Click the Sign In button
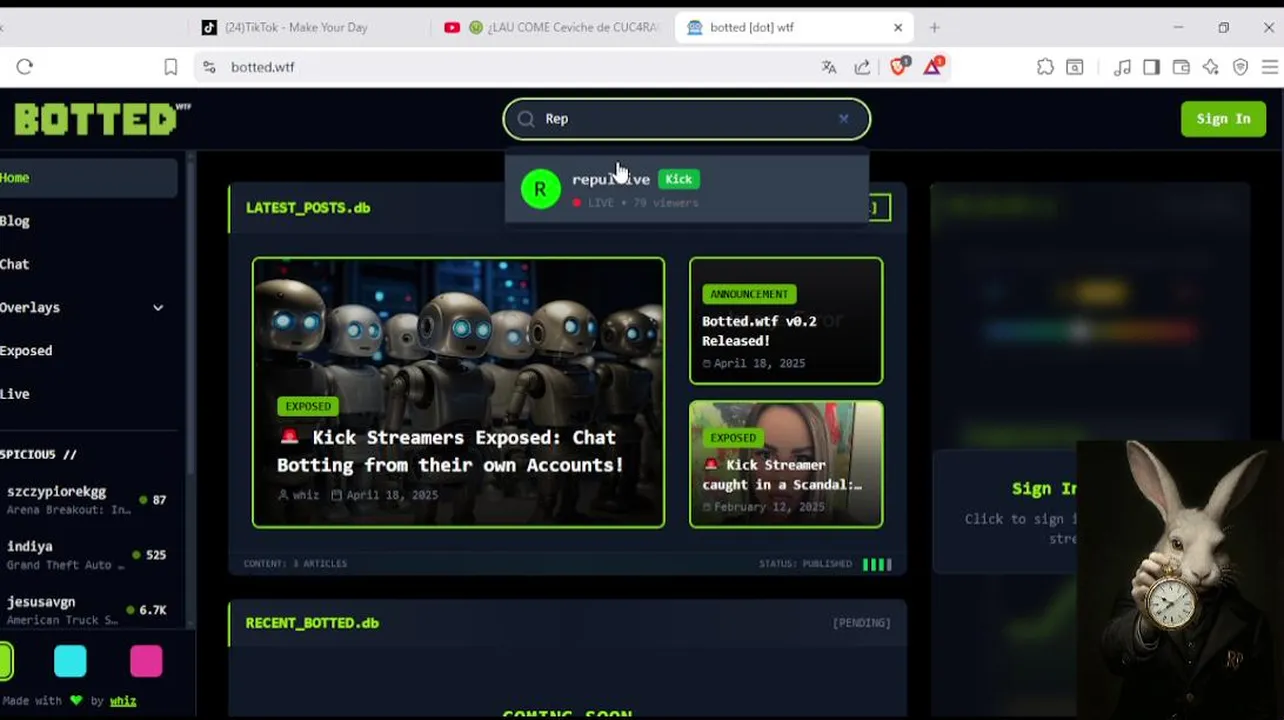The image size is (1284, 720). coord(1223,119)
